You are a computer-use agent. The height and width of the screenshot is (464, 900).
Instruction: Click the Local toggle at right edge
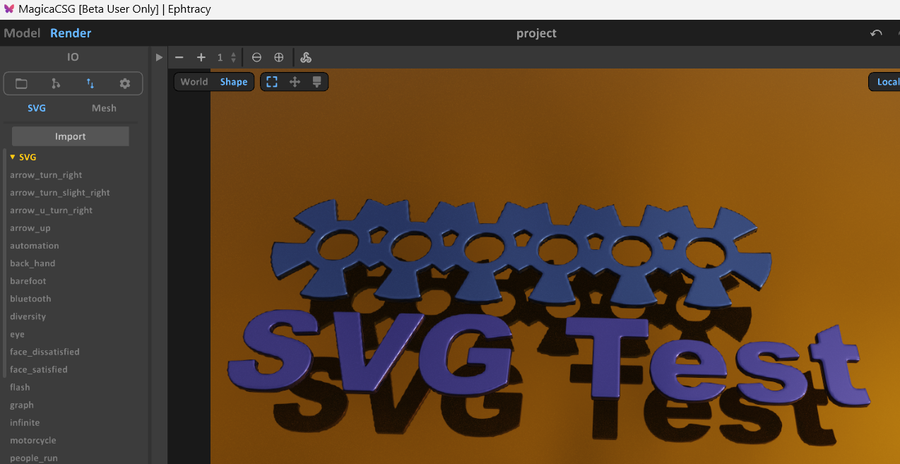click(887, 82)
